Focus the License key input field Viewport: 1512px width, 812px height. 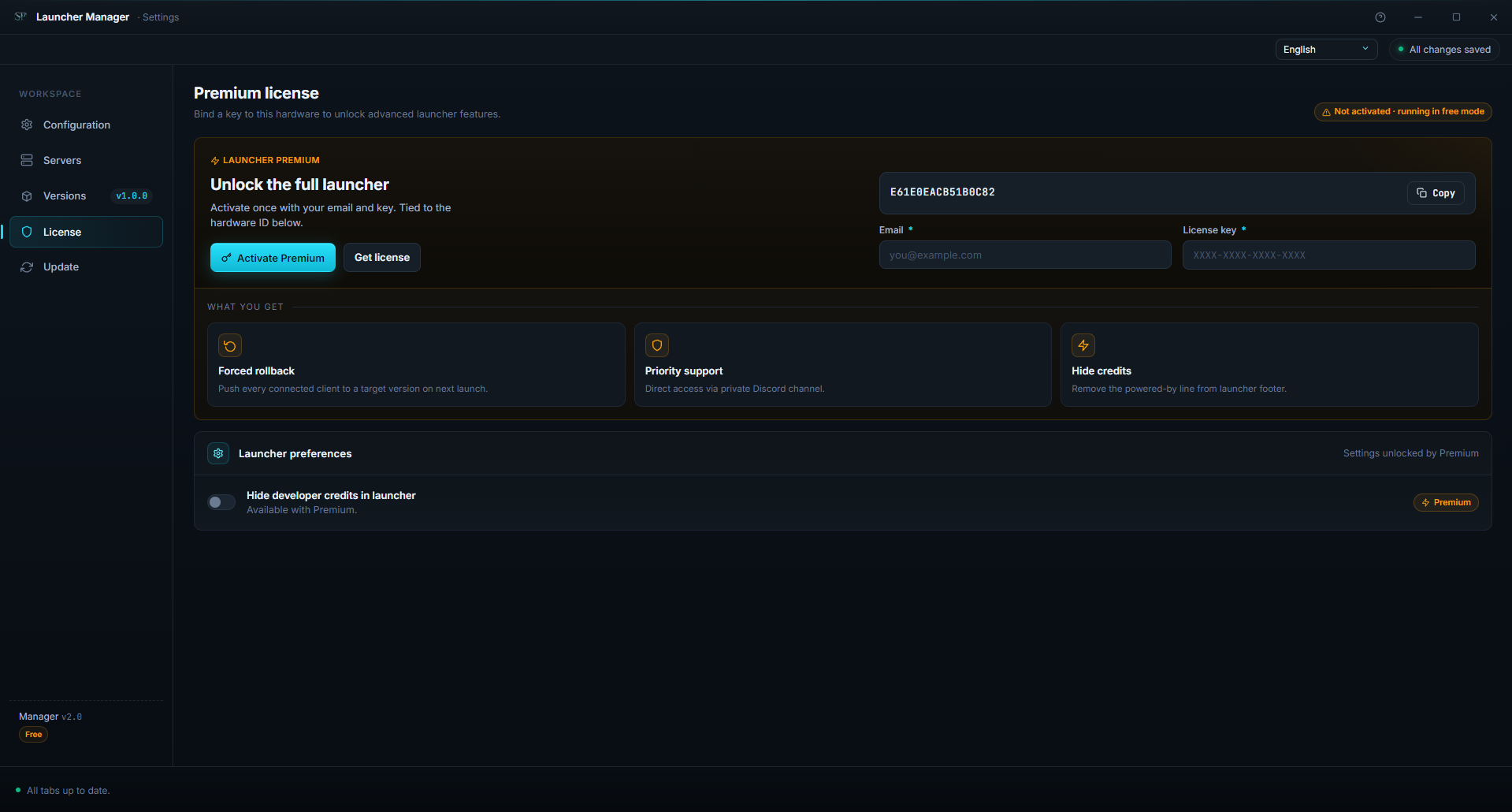1328,255
